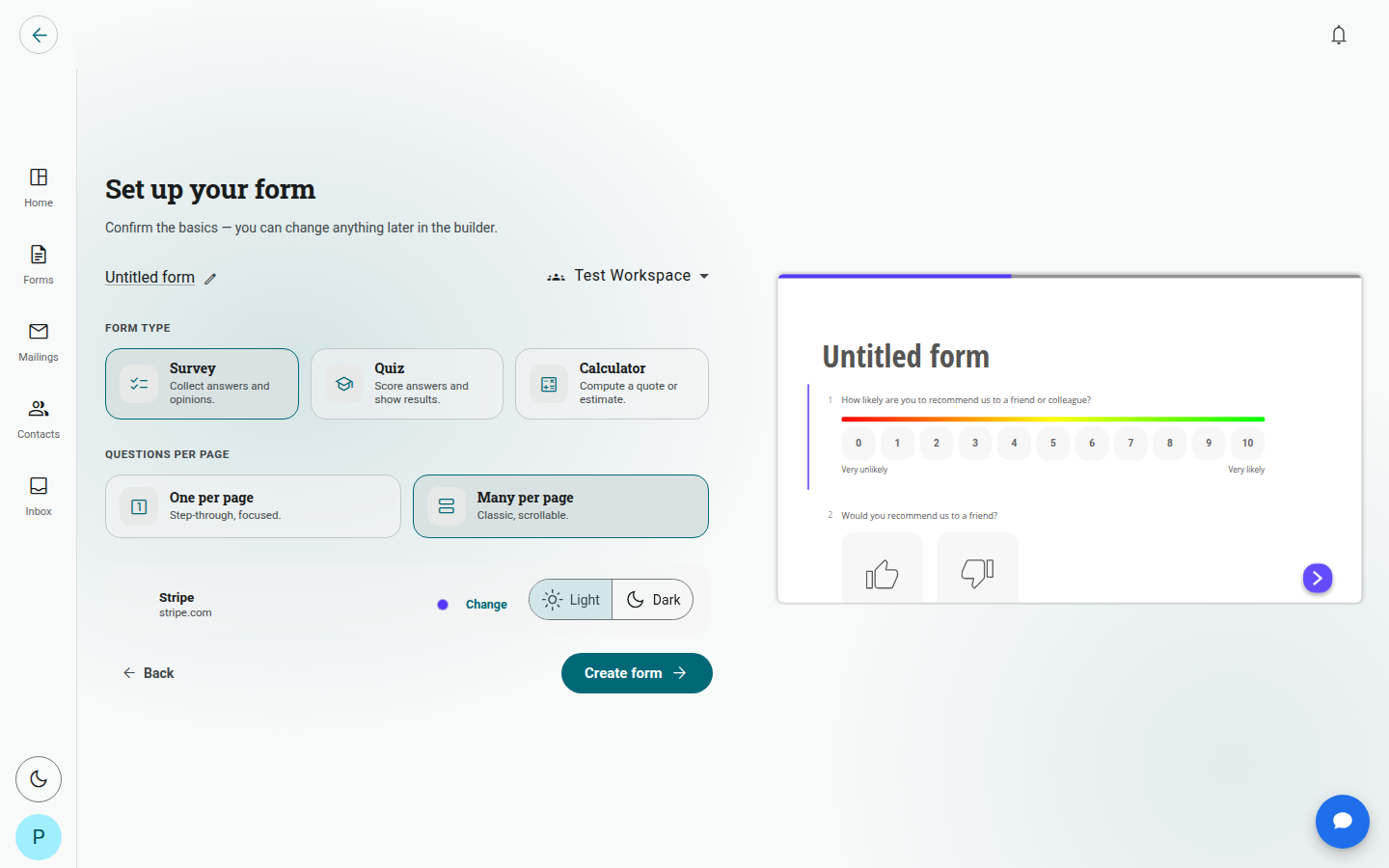Viewport: 1389px width, 868px height.
Task: Click 'Very likely' label in preview
Action: pyautogui.click(x=1246, y=470)
